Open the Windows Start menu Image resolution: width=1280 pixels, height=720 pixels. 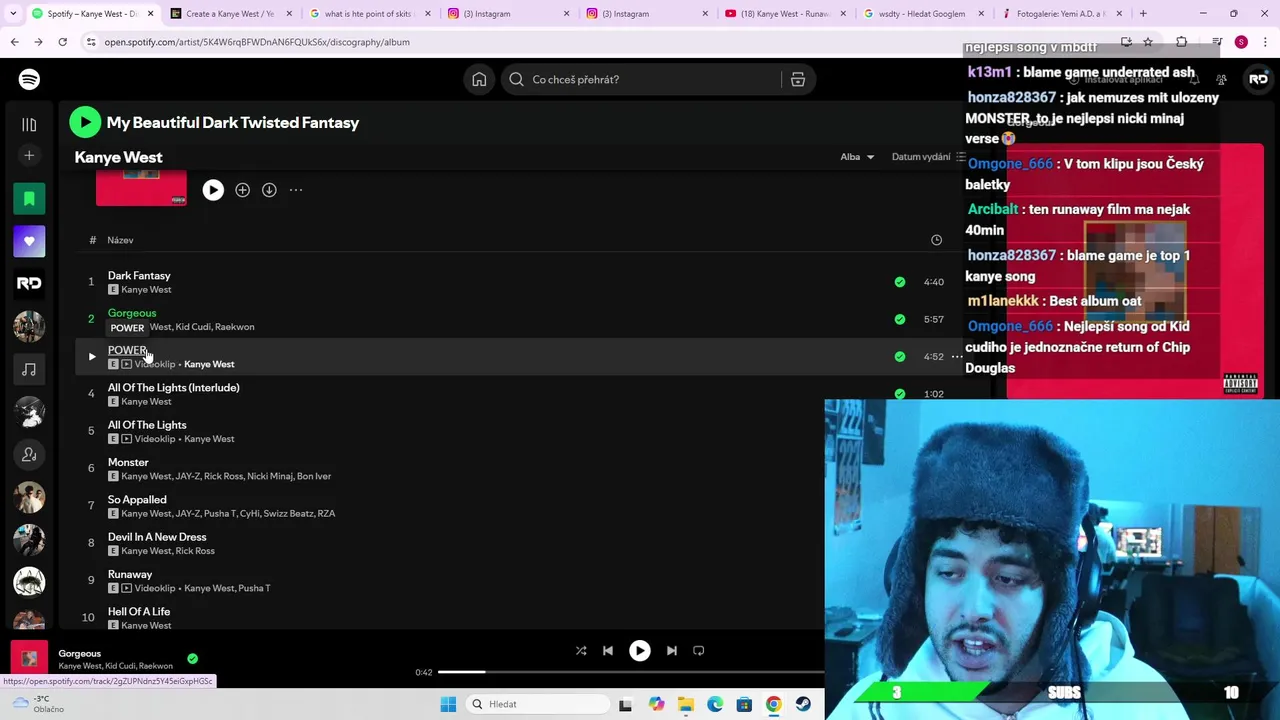448,704
